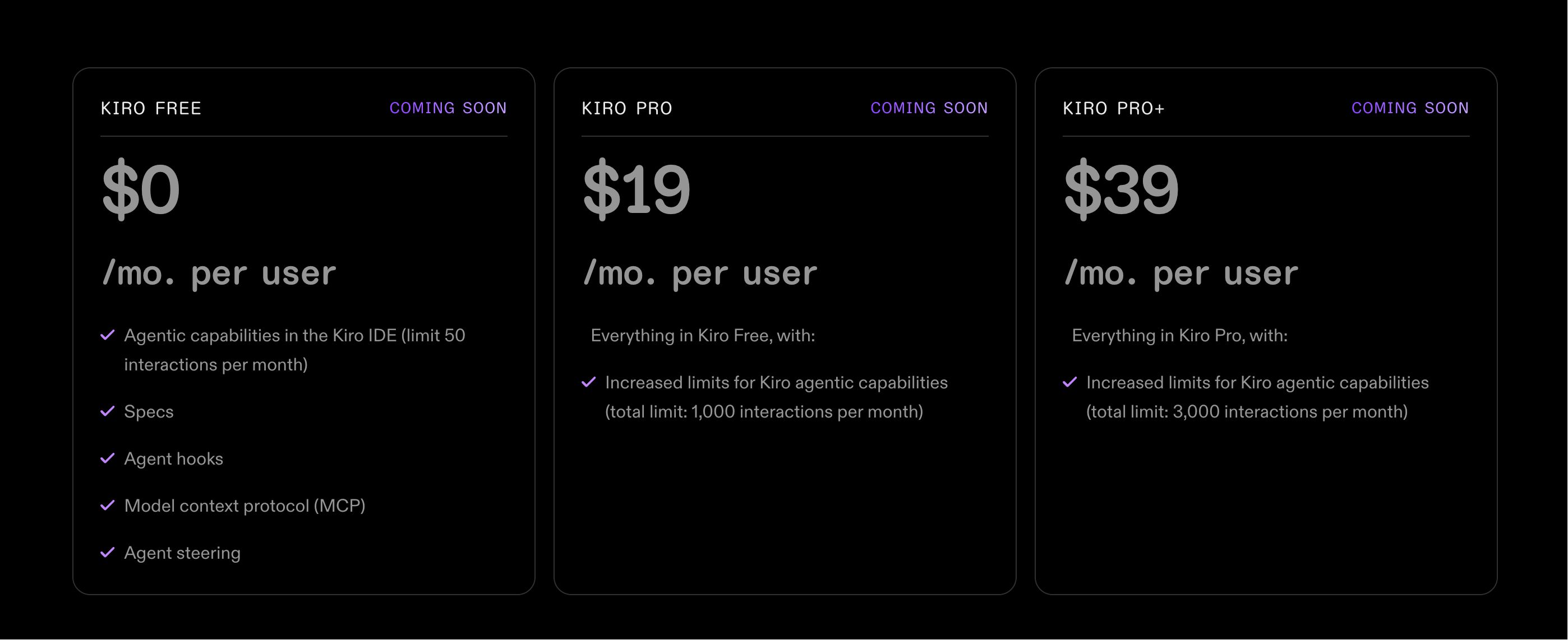Image resolution: width=1568 pixels, height=640 pixels.
Task: Click the checkmark beside Model context protocol
Action: 108,505
